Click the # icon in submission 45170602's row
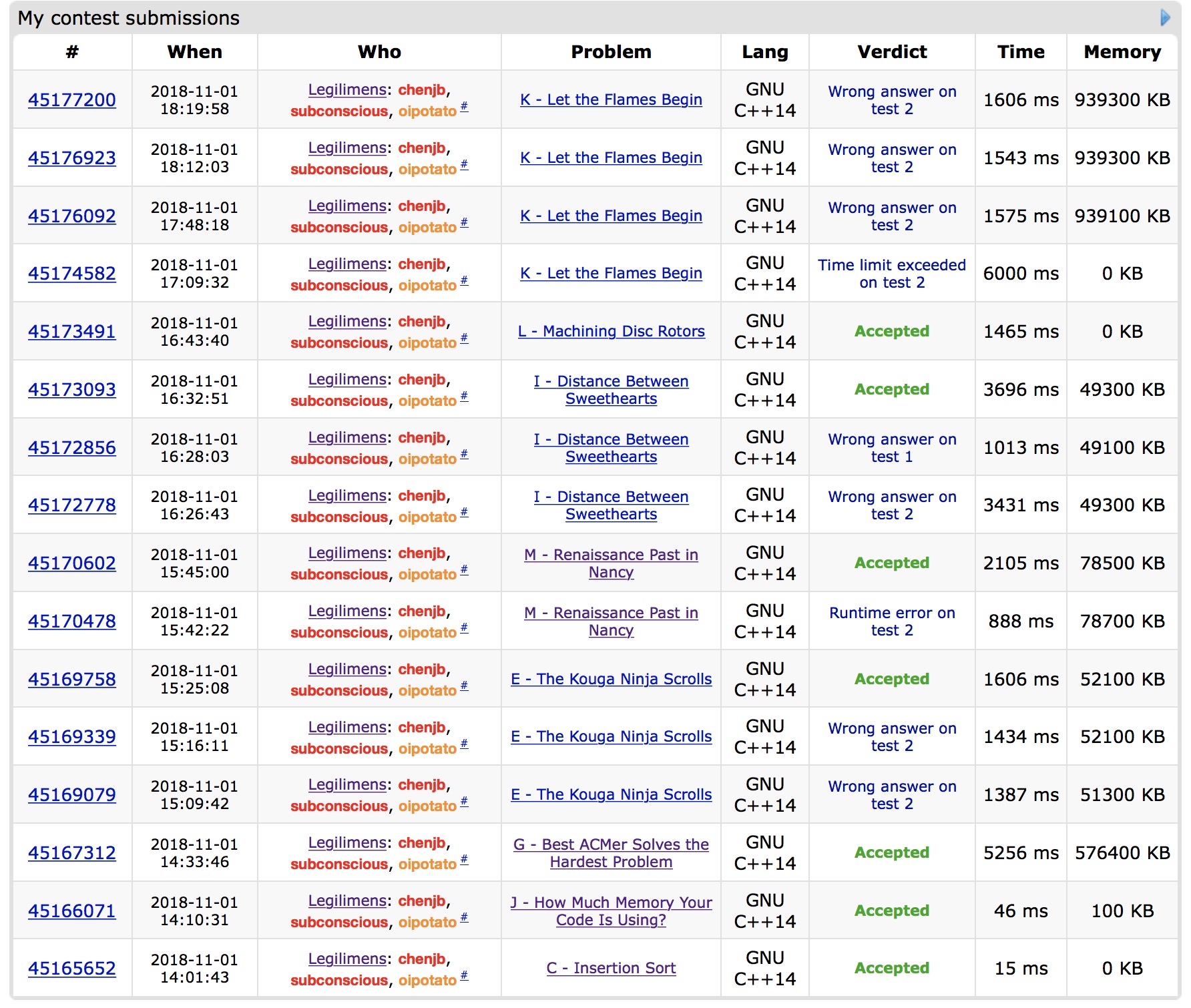Screen dimensions: 1191x1008 (464, 570)
